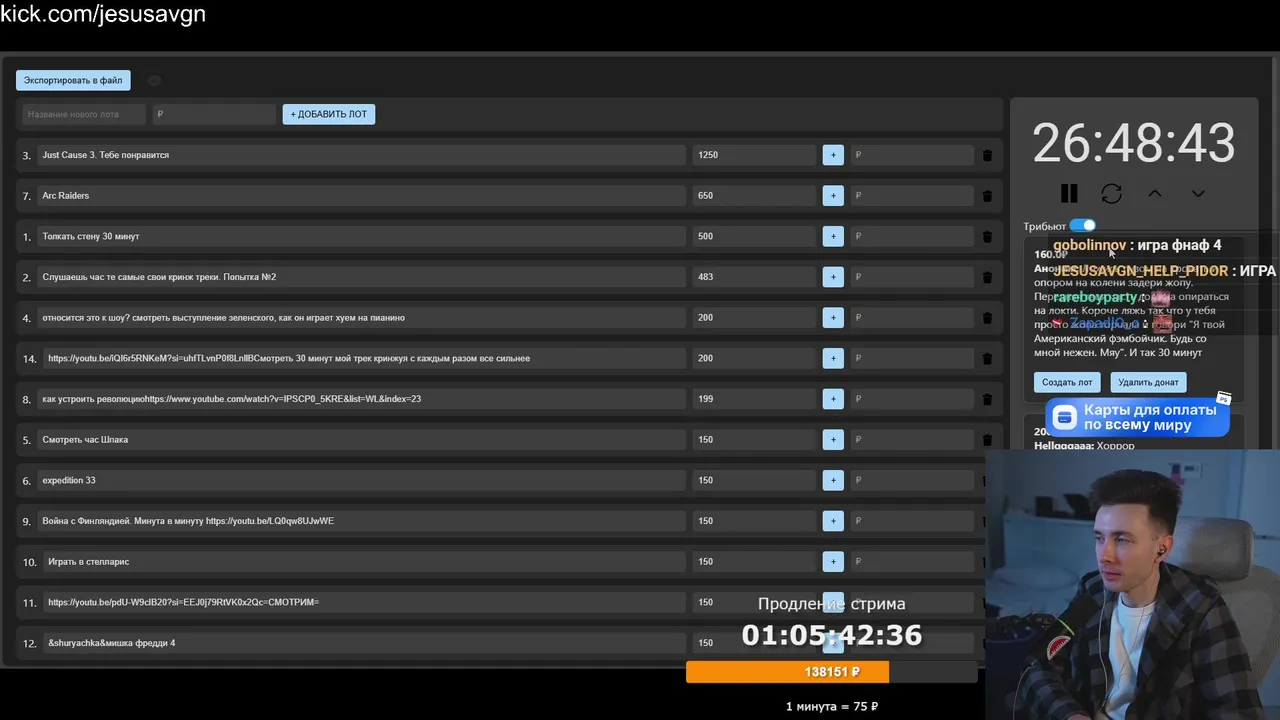Click add-amount ruble field for Just Cause 3
This screenshot has height=720, width=1280.
(x=912, y=155)
